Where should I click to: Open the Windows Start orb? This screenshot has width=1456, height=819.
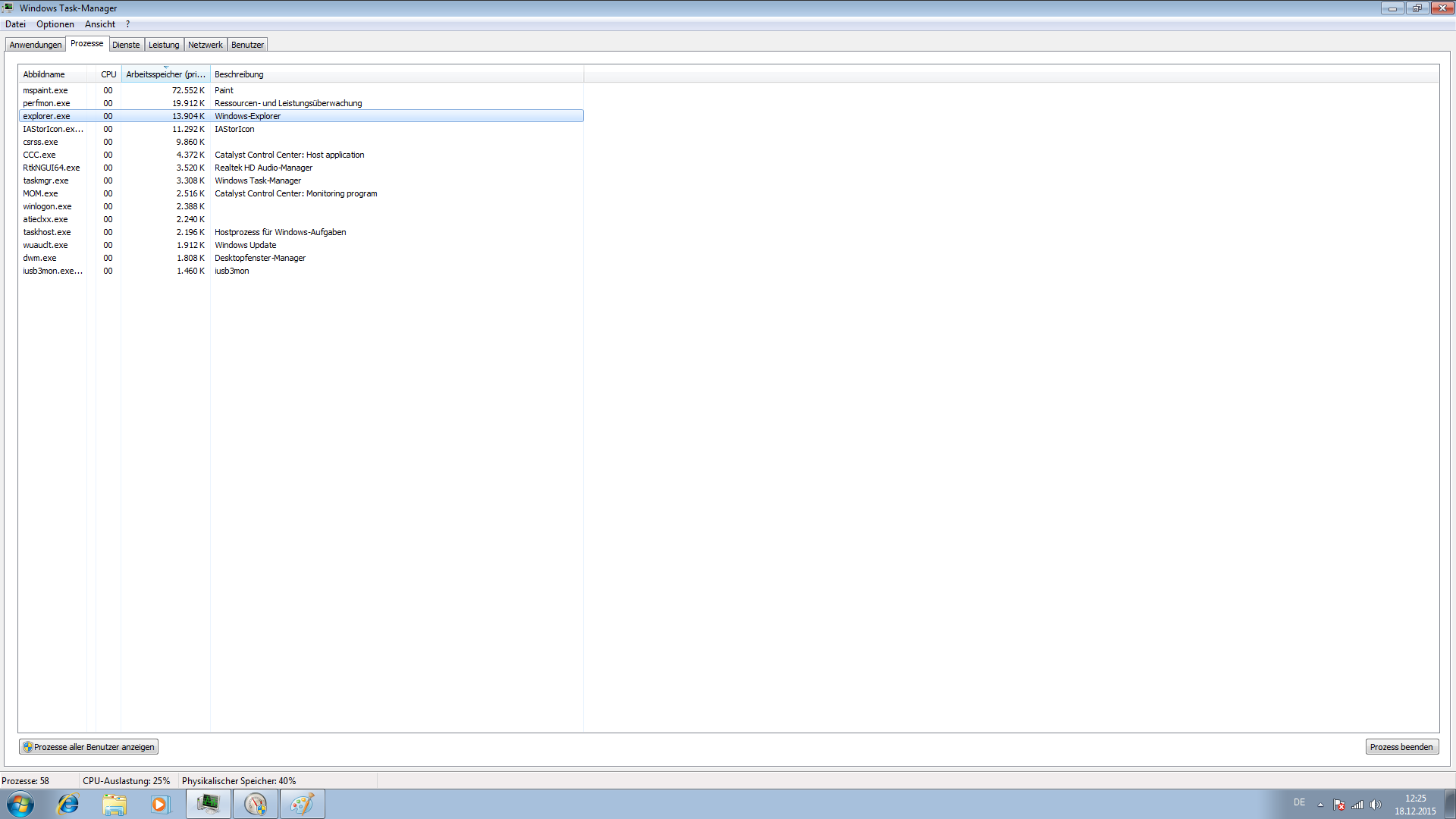tap(20, 804)
